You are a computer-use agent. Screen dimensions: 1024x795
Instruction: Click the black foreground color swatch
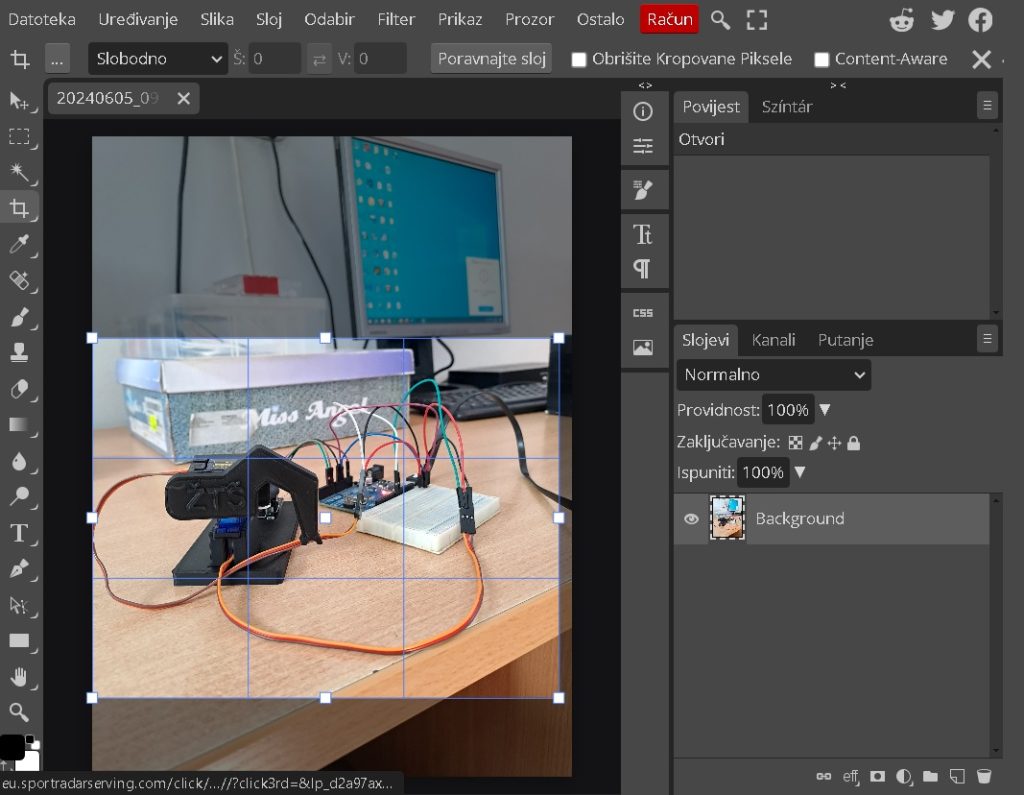point(11,747)
